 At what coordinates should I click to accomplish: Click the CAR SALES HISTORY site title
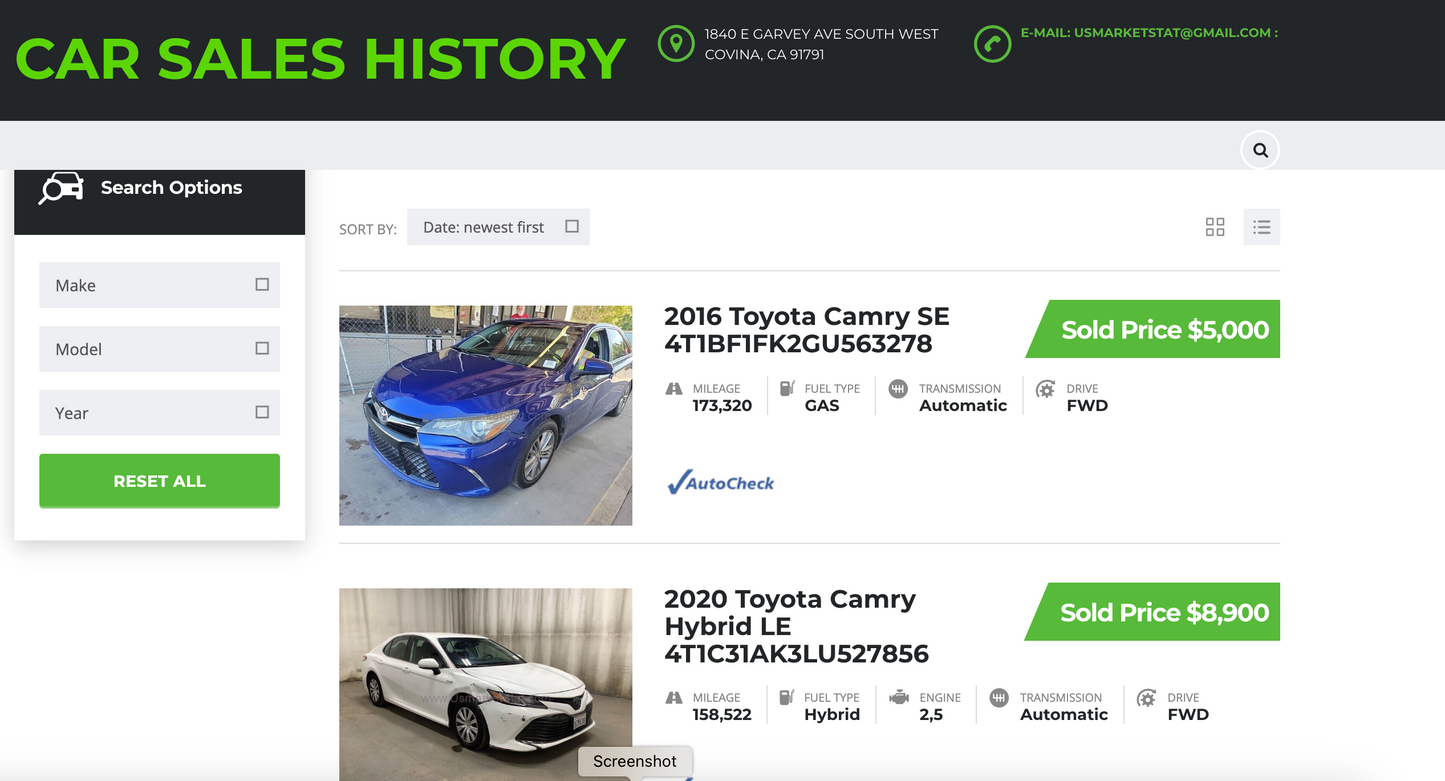[320, 59]
